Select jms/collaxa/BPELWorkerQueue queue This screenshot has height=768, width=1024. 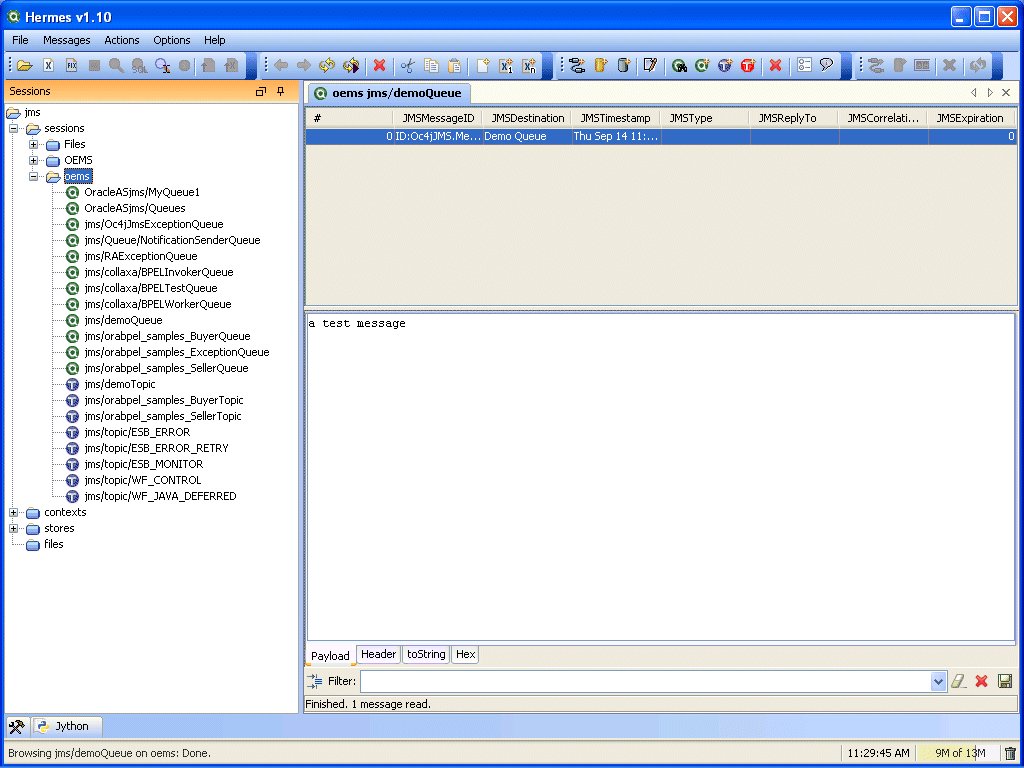click(157, 304)
